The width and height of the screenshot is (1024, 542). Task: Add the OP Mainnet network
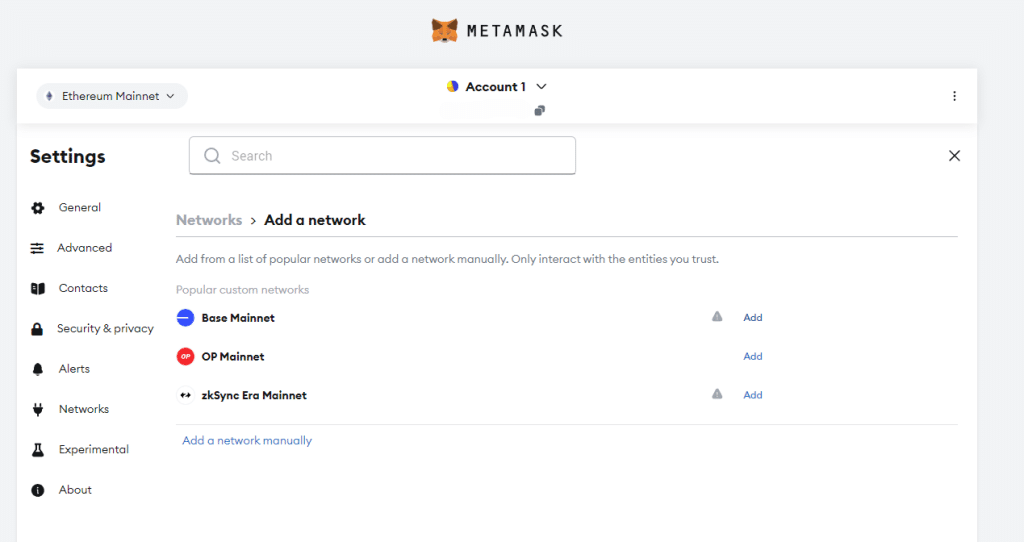753,356
